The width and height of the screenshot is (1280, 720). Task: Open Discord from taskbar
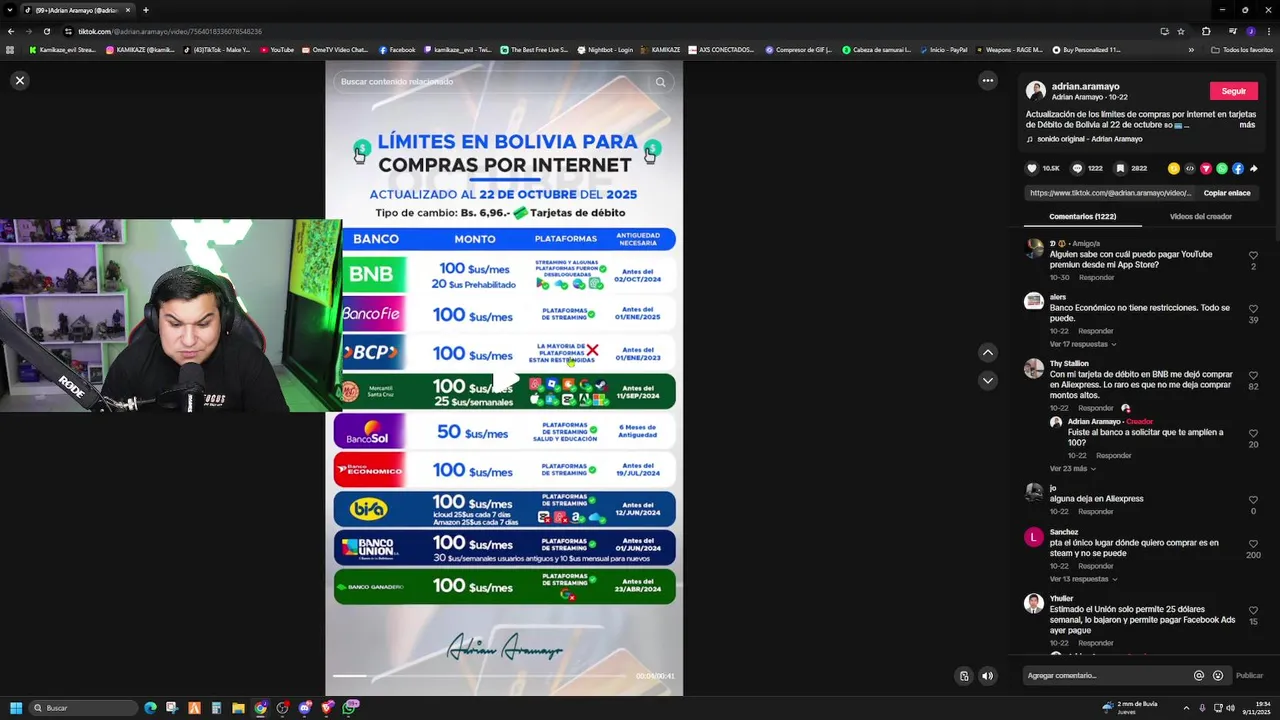(x=305, y=708)
